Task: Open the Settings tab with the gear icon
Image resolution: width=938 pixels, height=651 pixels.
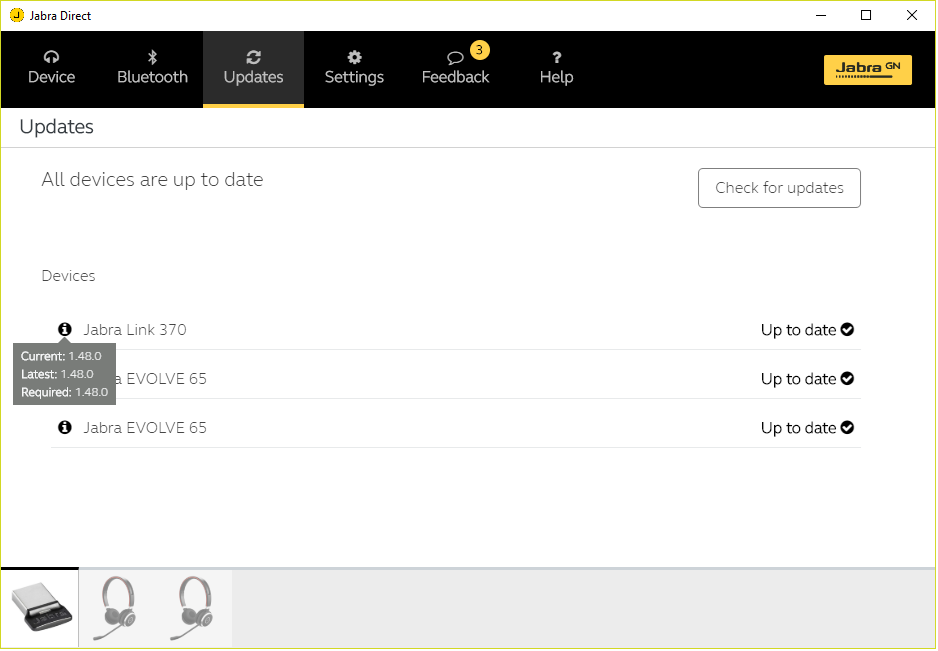Action: coord(354,68)
